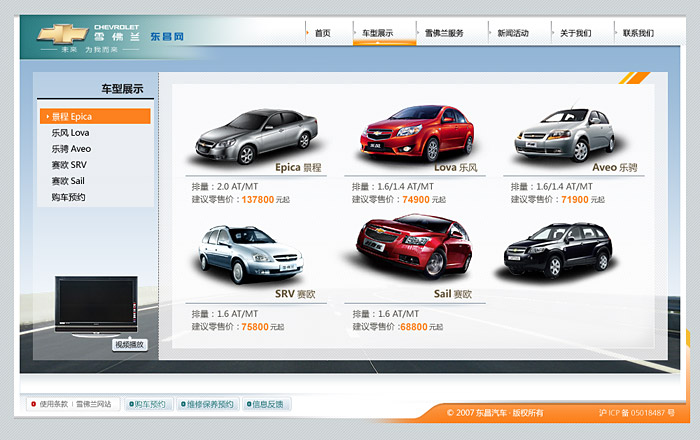Go to 新闻活动 in top navigation
This screenshot has width=700, height=440.
513,33
